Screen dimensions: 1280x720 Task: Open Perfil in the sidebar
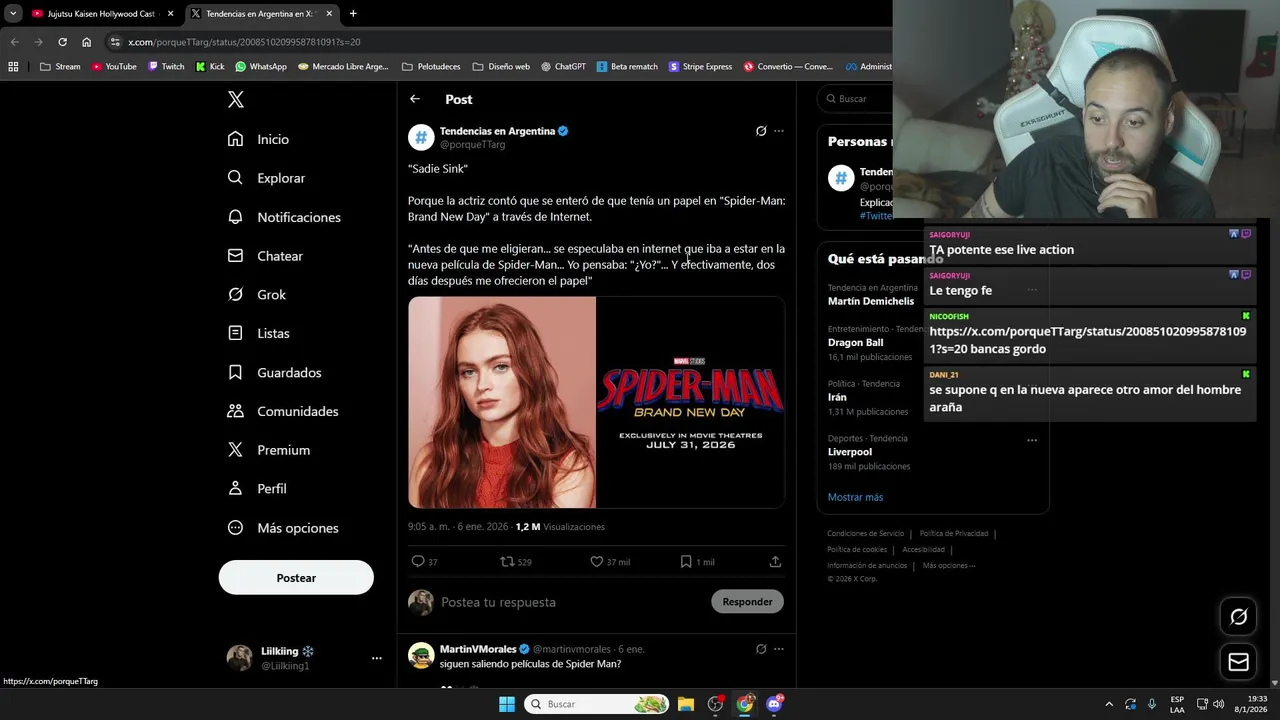coord(257,489)
